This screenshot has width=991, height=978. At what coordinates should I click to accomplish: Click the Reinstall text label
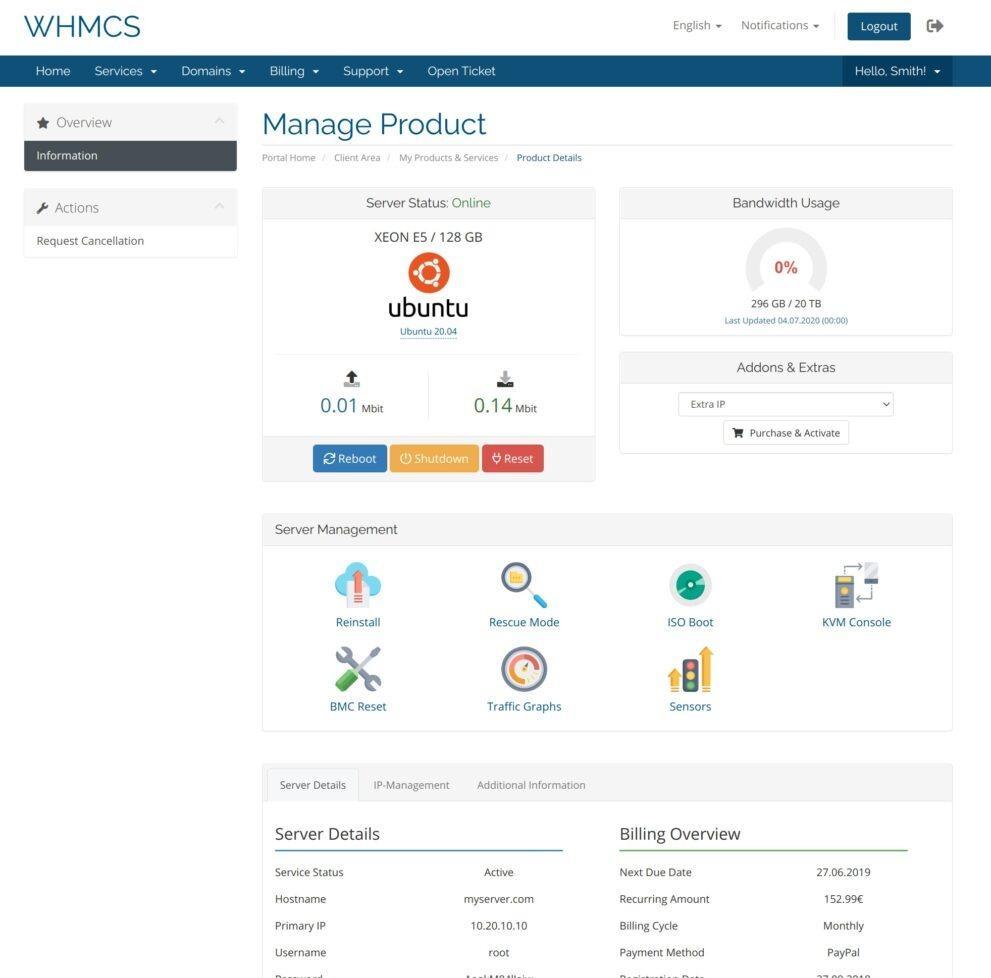pyautogui.click(x=358, y=622)
